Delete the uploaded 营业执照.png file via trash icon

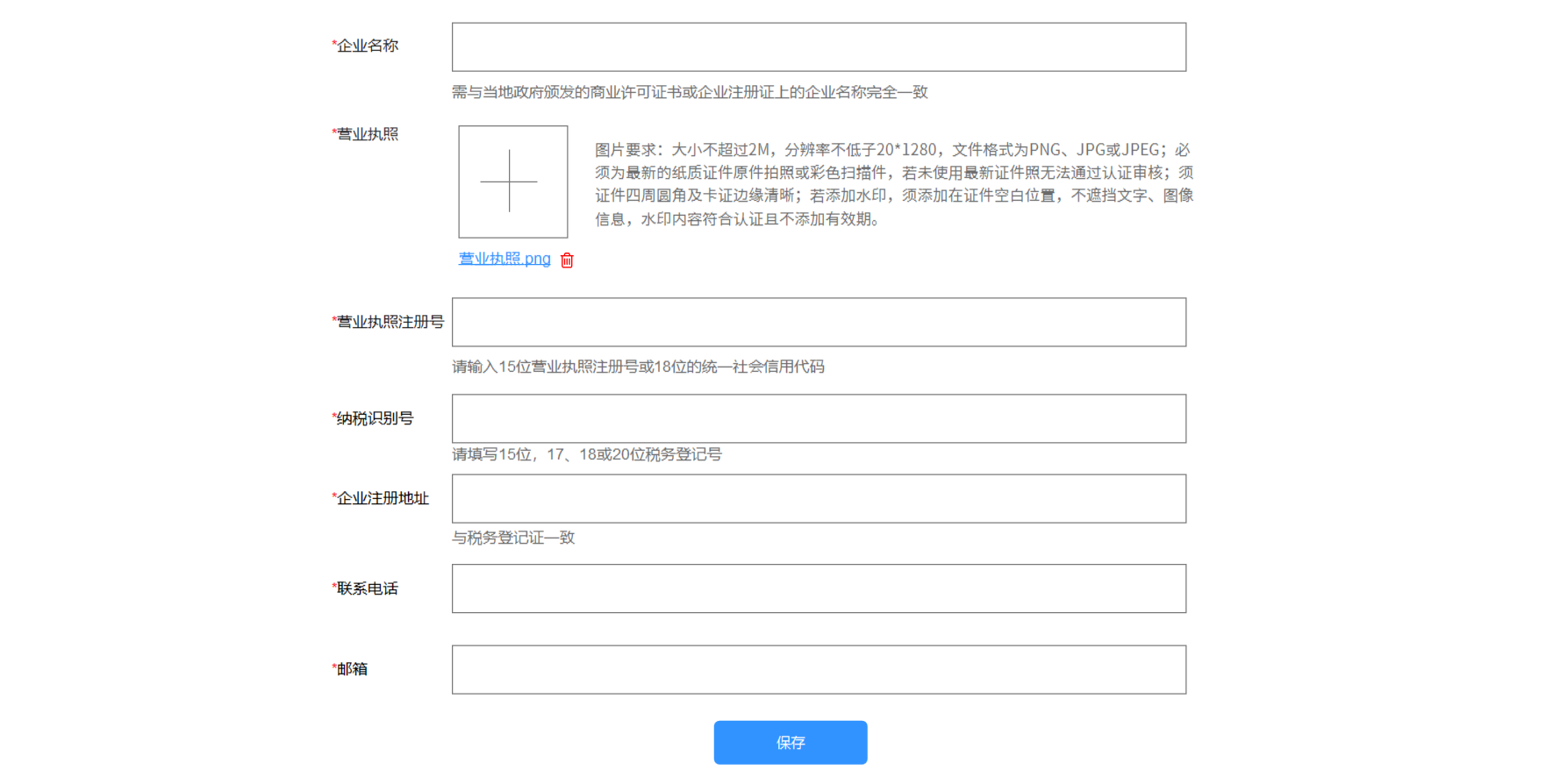pyautogui.click(x=567, y=260)
